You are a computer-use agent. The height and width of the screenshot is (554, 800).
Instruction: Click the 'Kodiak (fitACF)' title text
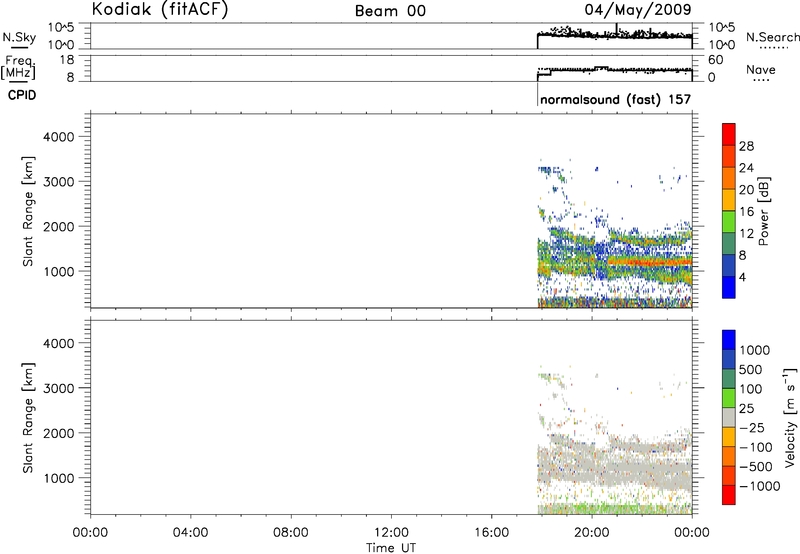click(x=160, y=10)
